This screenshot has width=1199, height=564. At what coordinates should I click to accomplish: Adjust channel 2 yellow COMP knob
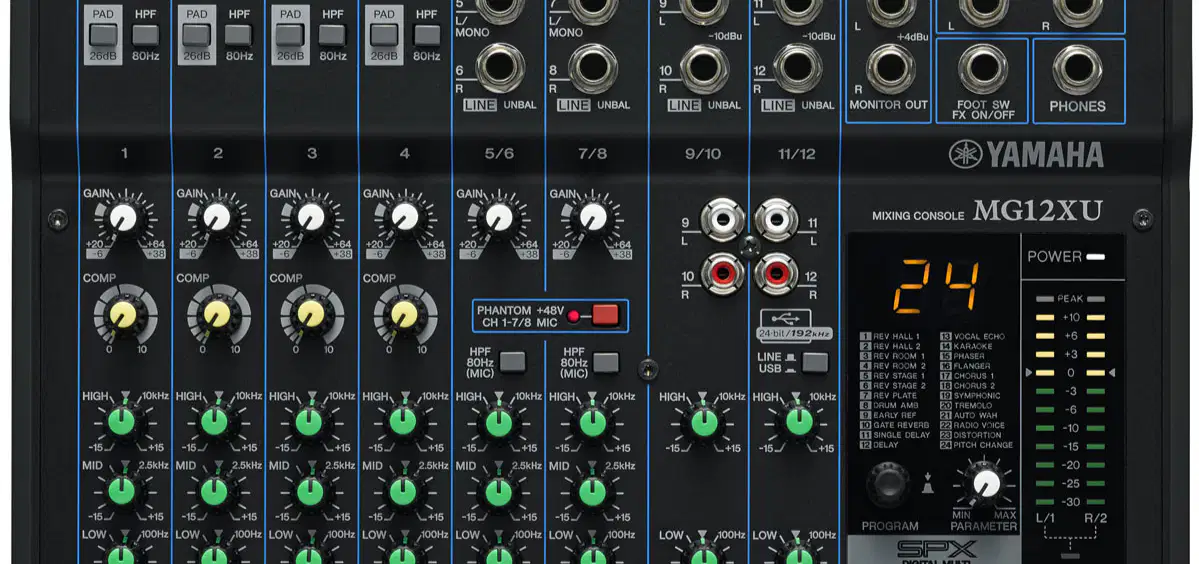(216, 314)
